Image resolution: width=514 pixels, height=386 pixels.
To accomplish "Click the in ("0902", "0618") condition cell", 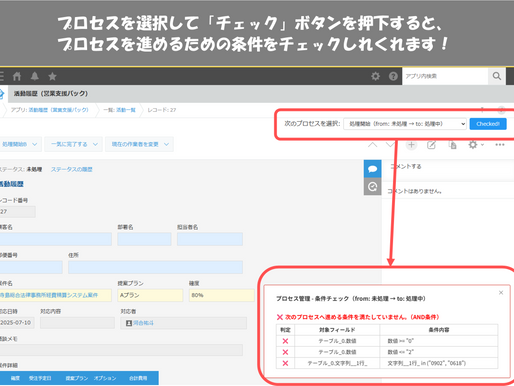I will [x=439, y=363].
